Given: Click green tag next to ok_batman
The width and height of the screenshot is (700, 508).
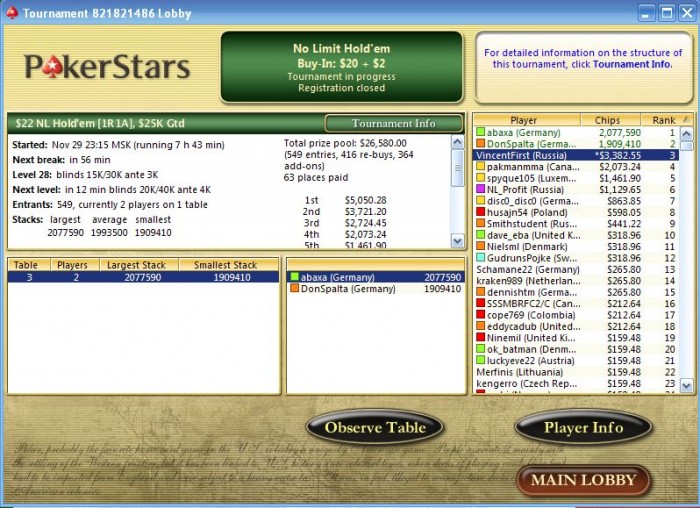Looking at the screenshot, I should coord(481,349).
